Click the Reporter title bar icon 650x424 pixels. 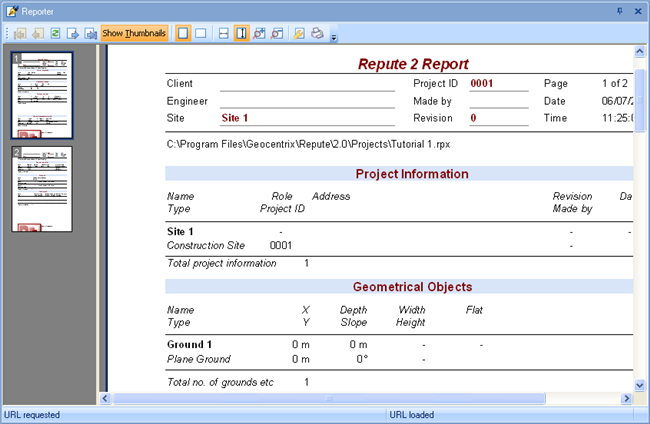pos(12,11)
